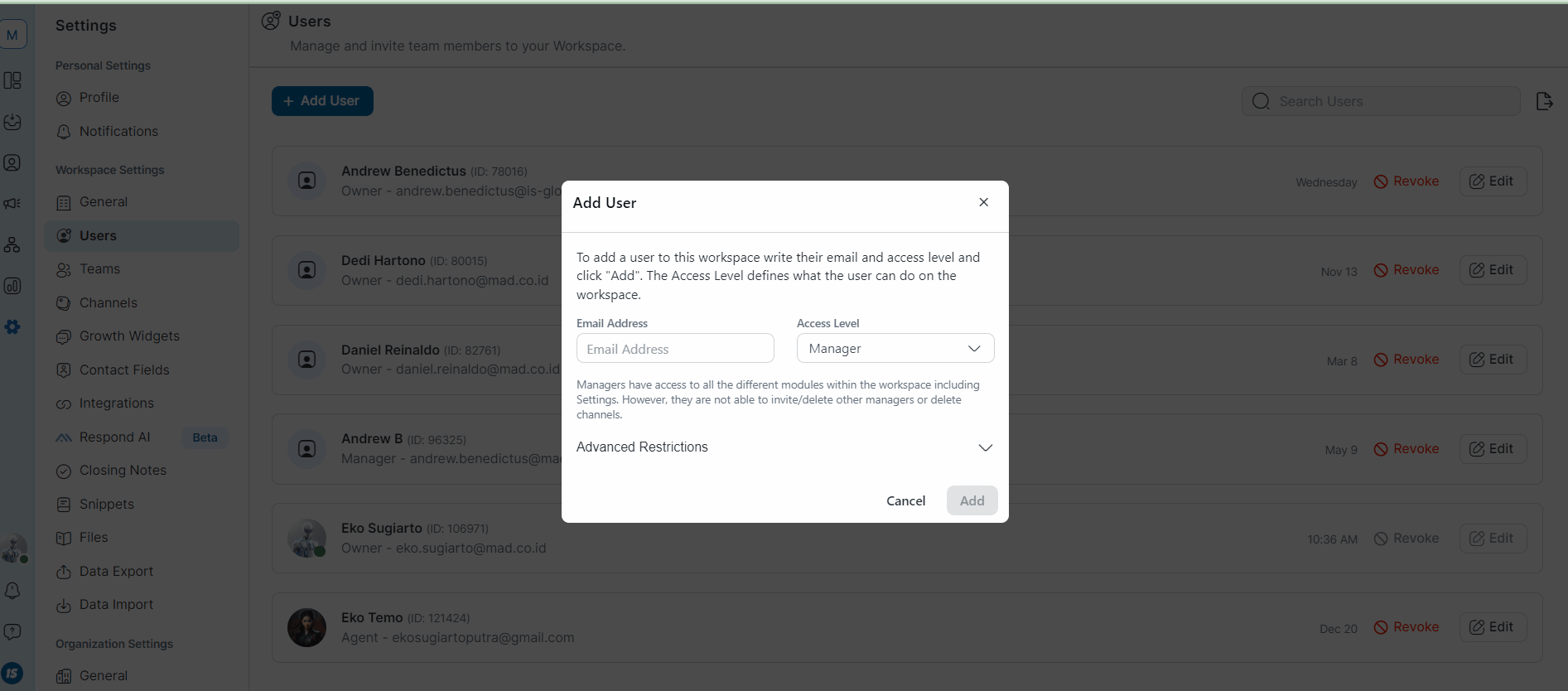
Task: Select Integrations from the settings menu
Action: pyautogui.click(x=116, y=403)
